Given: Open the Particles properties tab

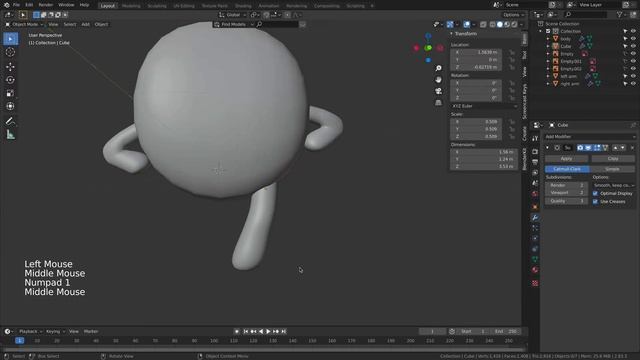Looking at the screenshot, I should coord(535,228).
